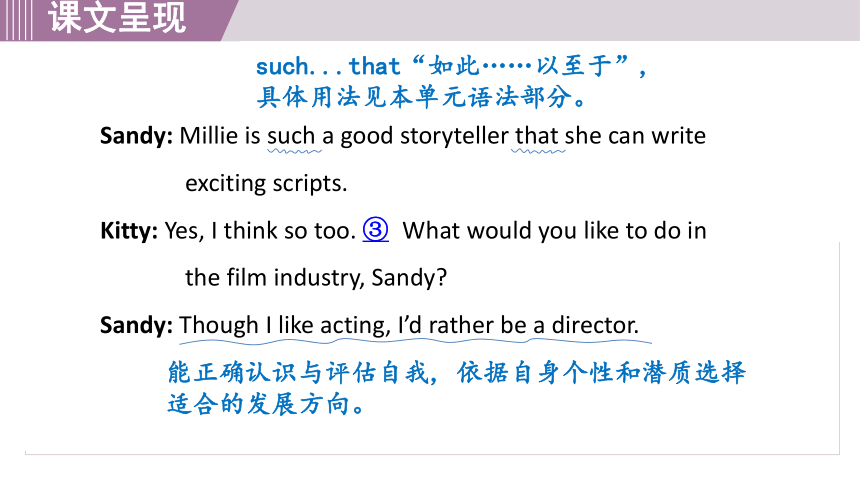Click the sentence "Yes, I think so too."
Viewport: 860px width, 484px height.
[261, 231]
